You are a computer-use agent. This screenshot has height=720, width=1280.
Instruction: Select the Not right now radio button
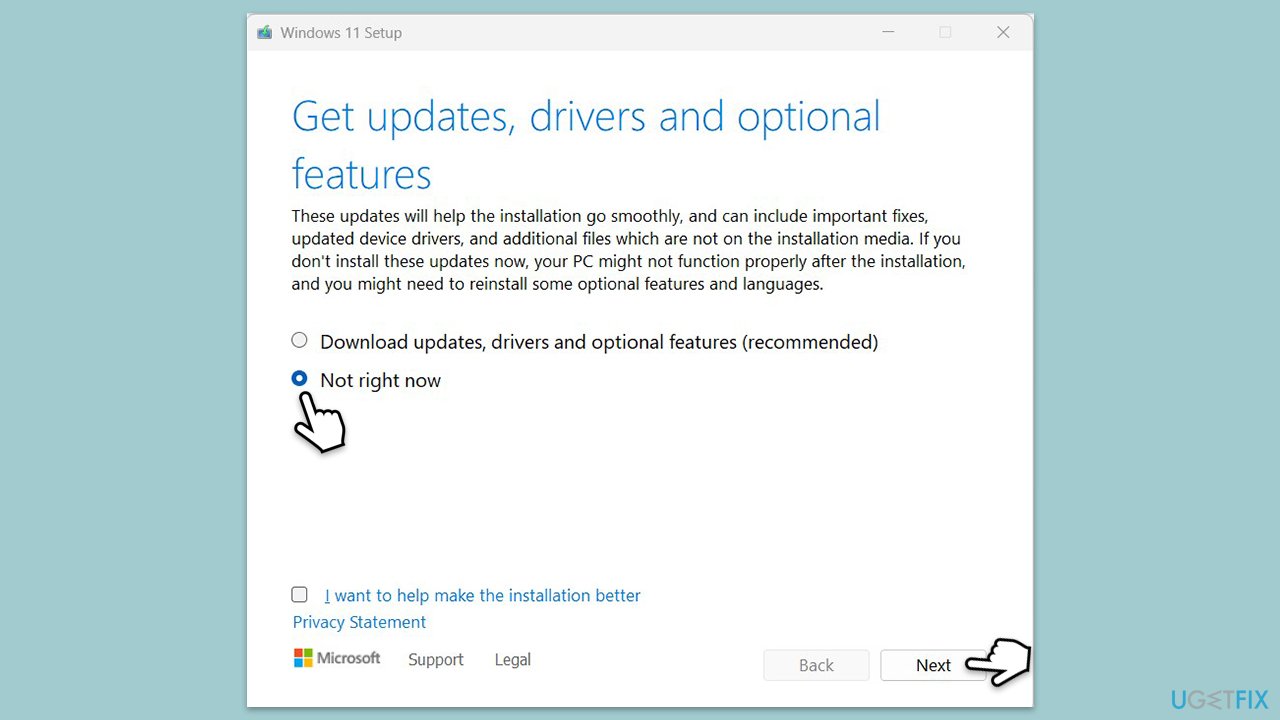click(299, 378)
